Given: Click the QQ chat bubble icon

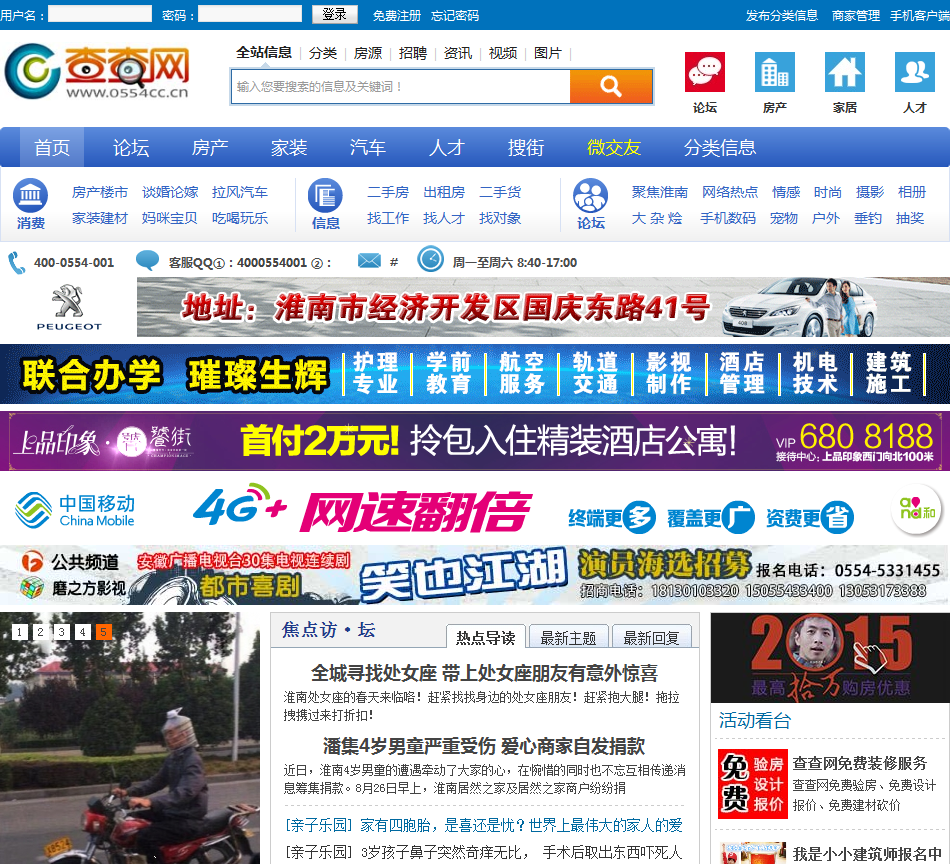Looking at the screenshot, I should (x=147, y=261).
